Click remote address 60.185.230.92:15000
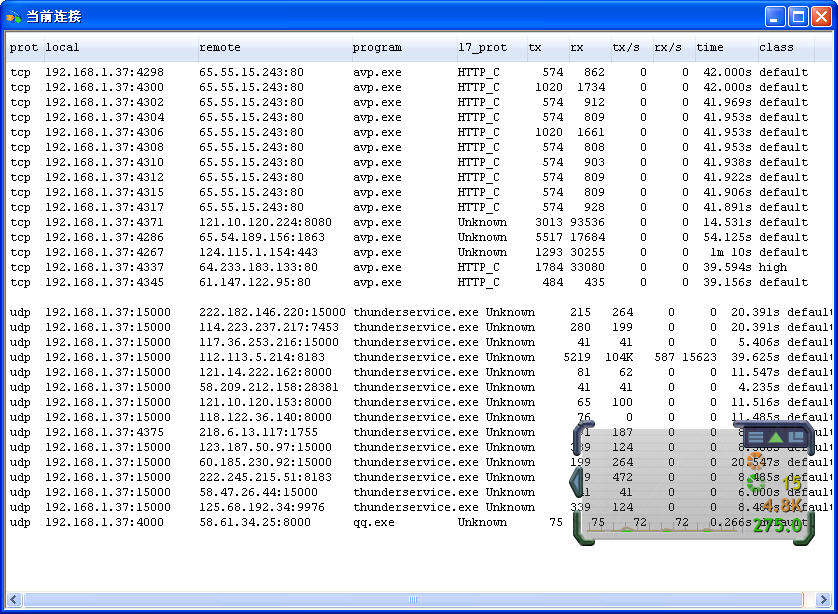 (x=265, y=461)
